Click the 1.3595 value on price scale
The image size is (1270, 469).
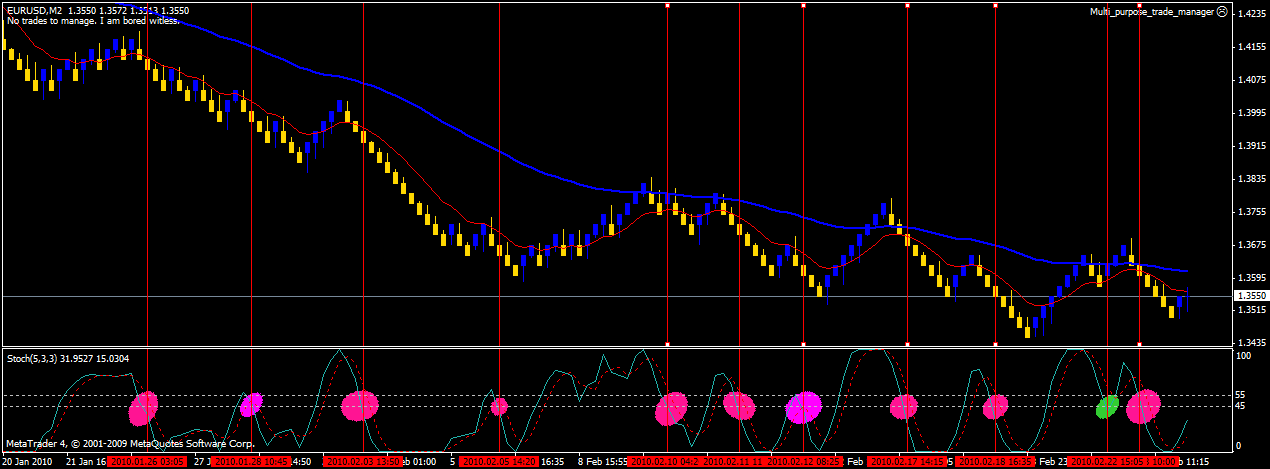click(1250, 278)
